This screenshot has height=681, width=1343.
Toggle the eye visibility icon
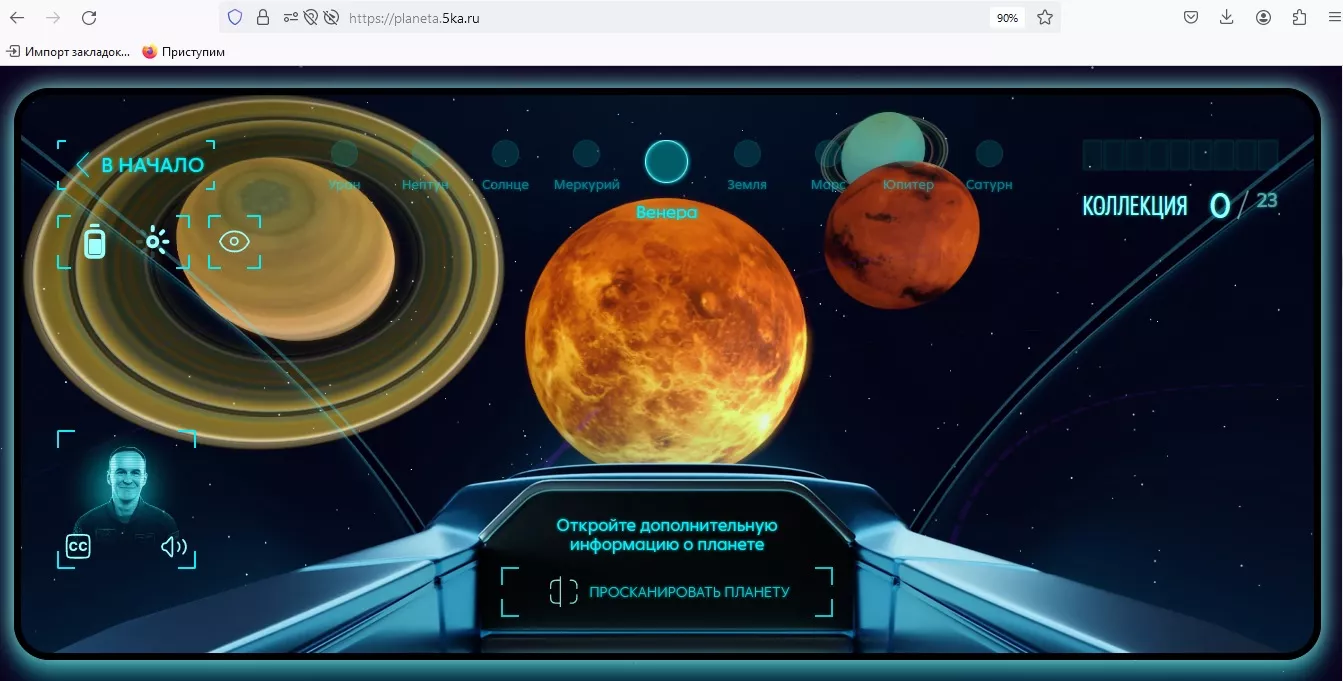(234, 241)
